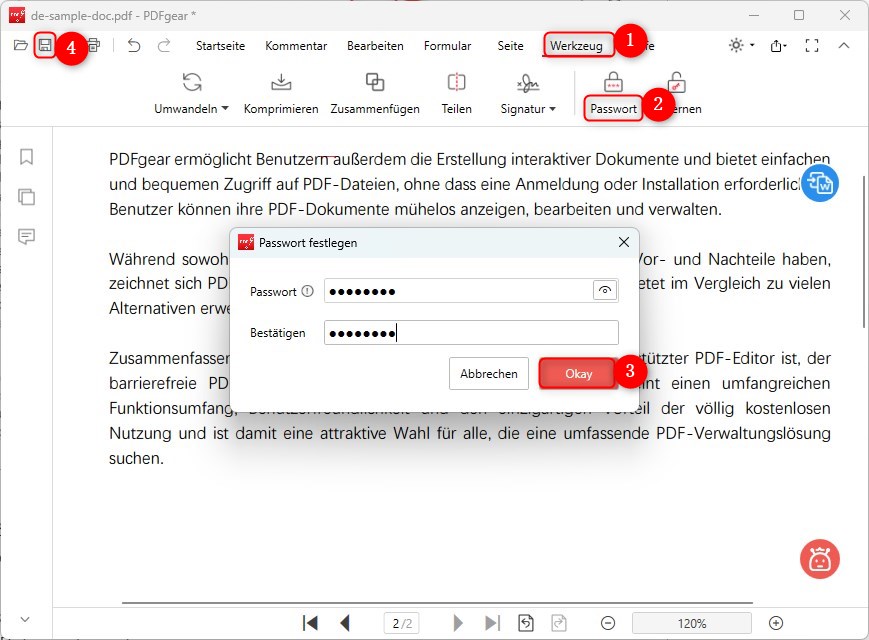The height and width of the screenshot is (640, 869).
Task: Open the print dialog icon
Action: [94, 45]
